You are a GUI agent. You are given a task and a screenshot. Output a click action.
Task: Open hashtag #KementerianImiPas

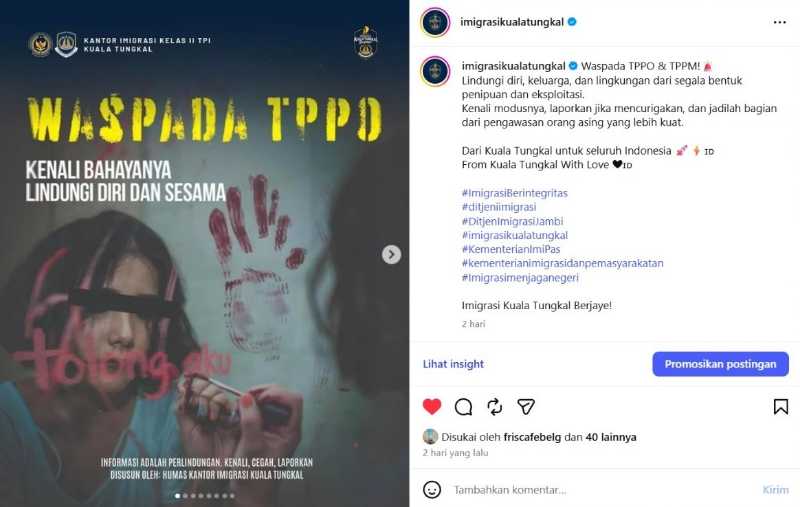(x=511, y=249)
